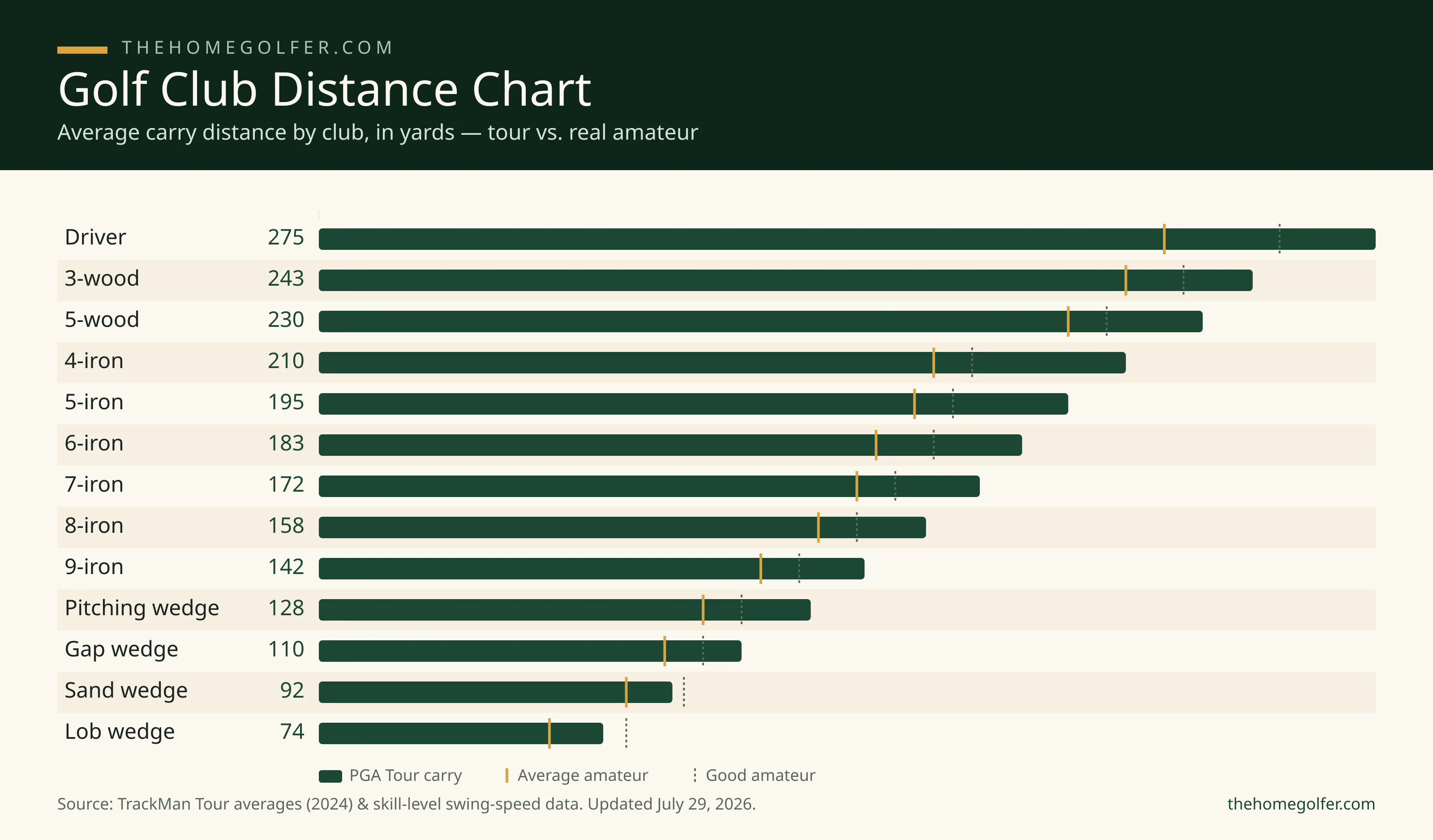Screen dimensions: 1433x840
Task: Select the Driver row label
Action: [x=95, y=237]
